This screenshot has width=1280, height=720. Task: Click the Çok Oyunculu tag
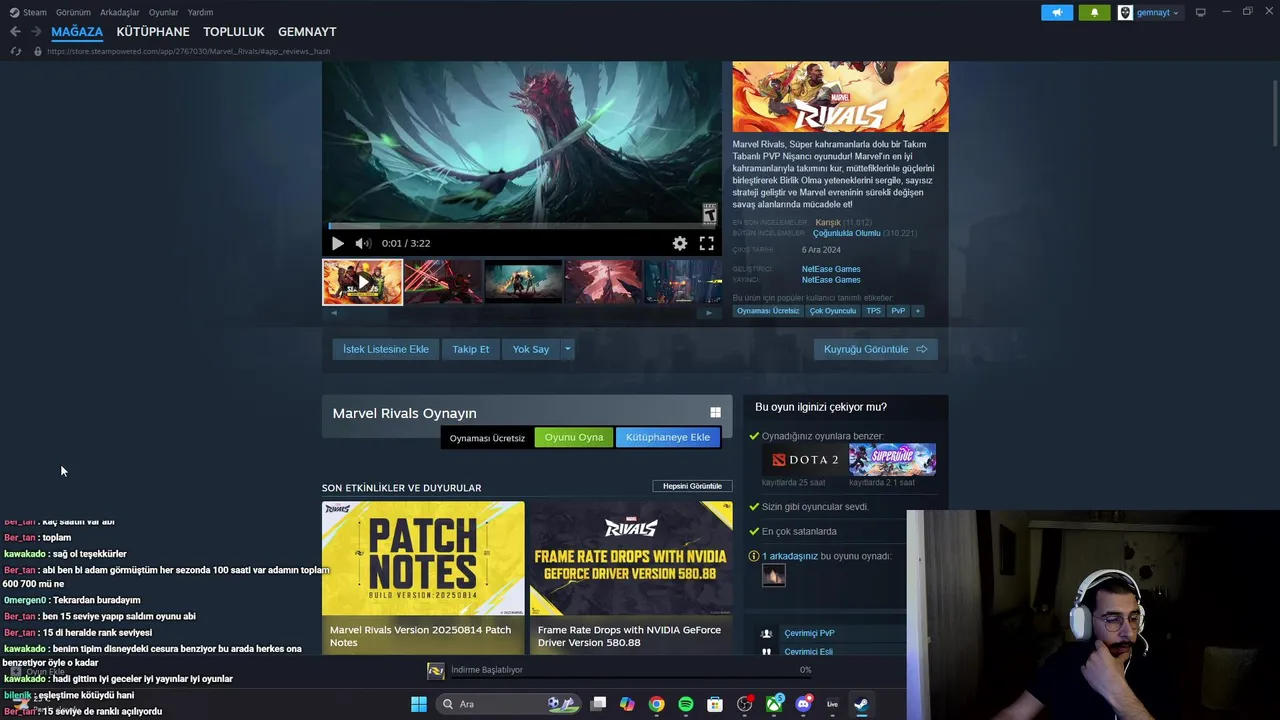click(x=833, y=311)
